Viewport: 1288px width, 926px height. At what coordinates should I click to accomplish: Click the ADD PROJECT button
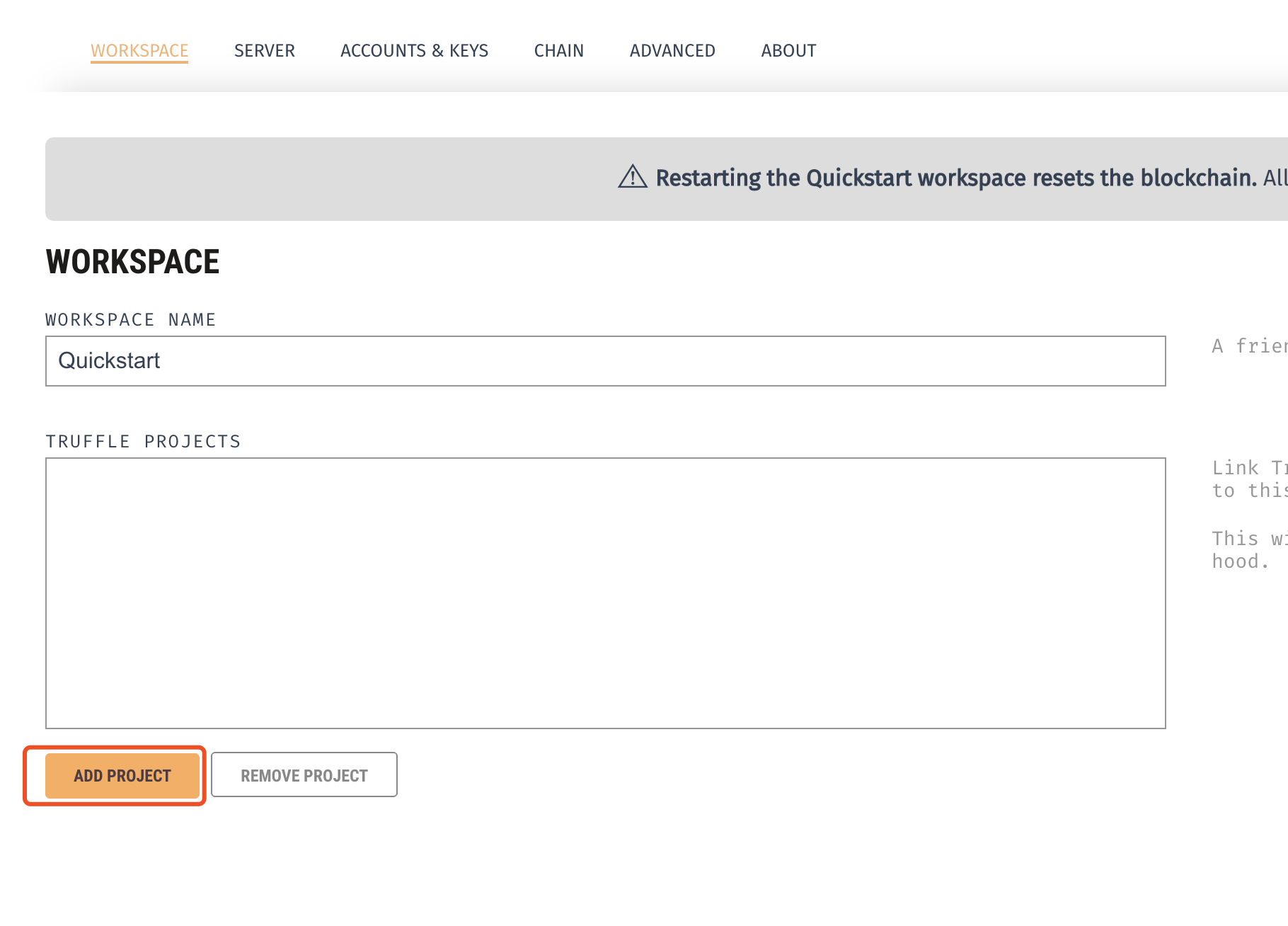pos(121,775)
